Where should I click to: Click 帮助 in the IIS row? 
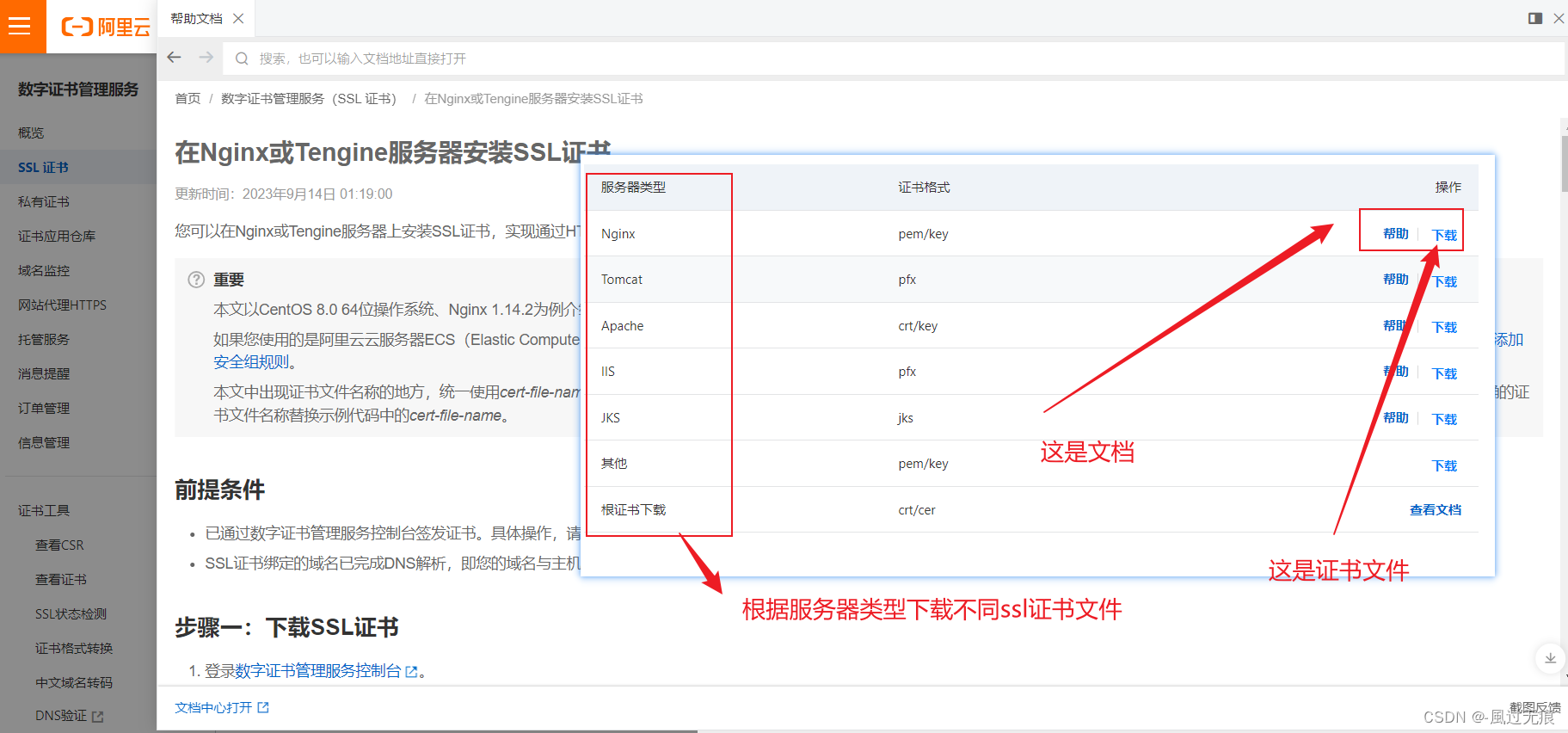coord(1396,371)
